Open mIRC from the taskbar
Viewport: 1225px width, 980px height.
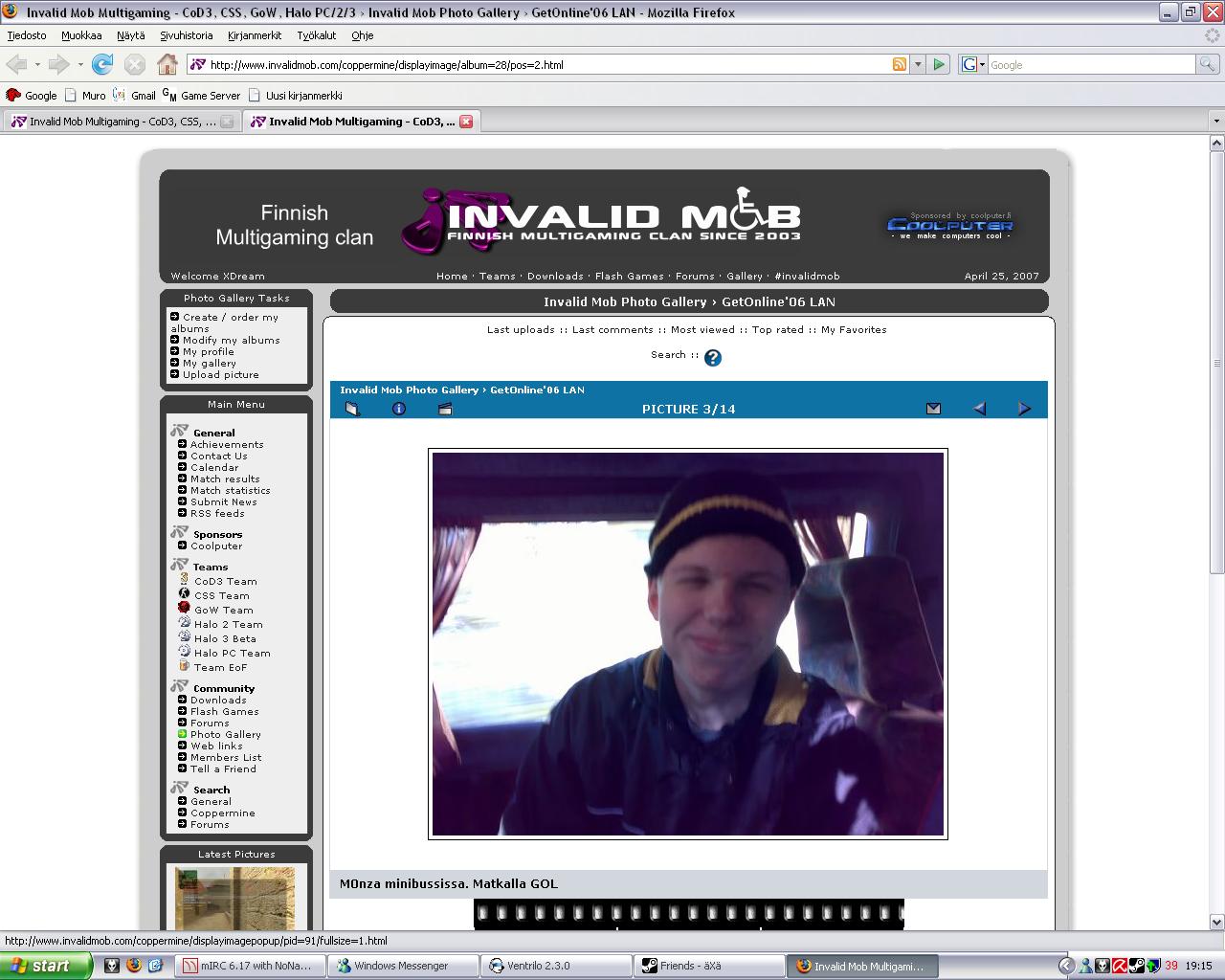(249, 966)
